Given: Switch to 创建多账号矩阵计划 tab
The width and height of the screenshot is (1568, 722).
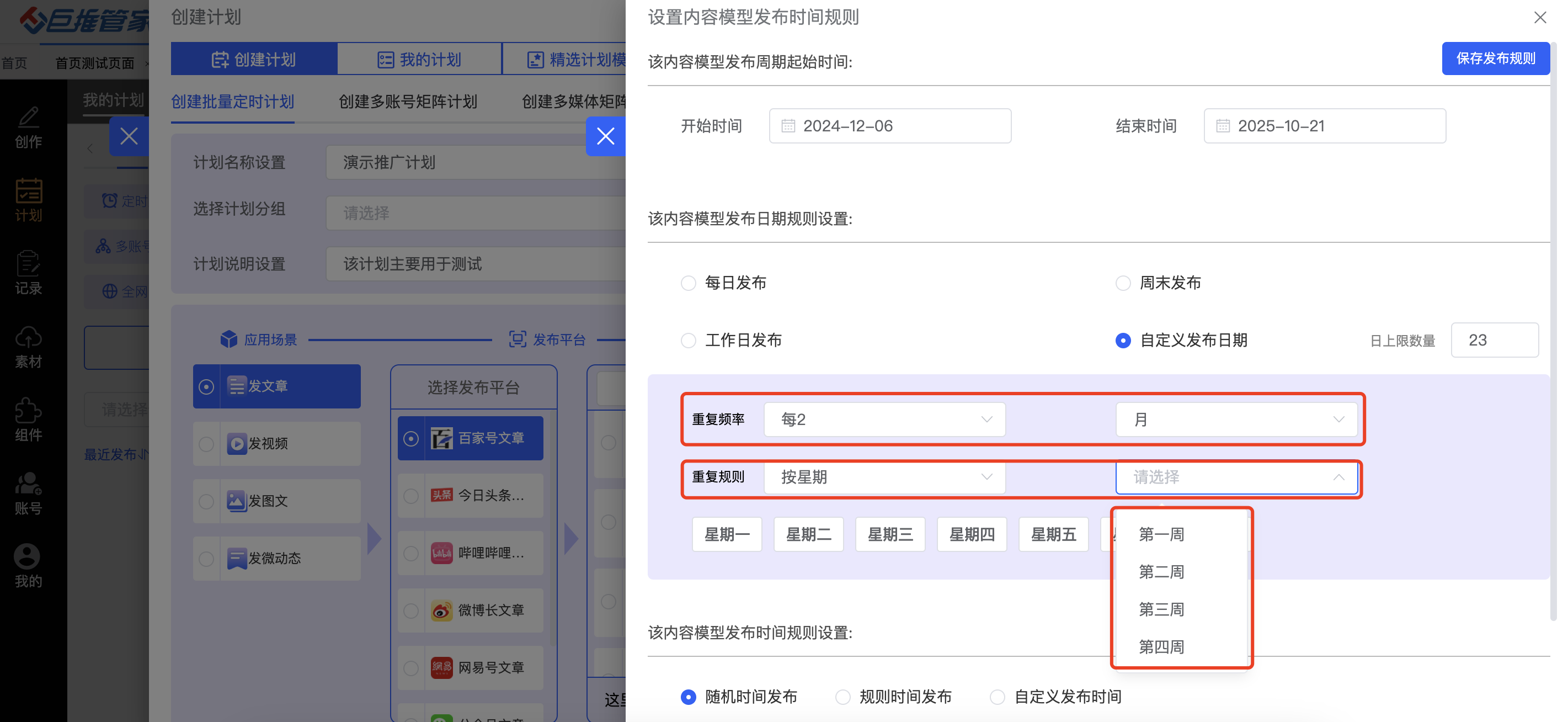Looking at the screenshot, I should (x=407, y=102).
